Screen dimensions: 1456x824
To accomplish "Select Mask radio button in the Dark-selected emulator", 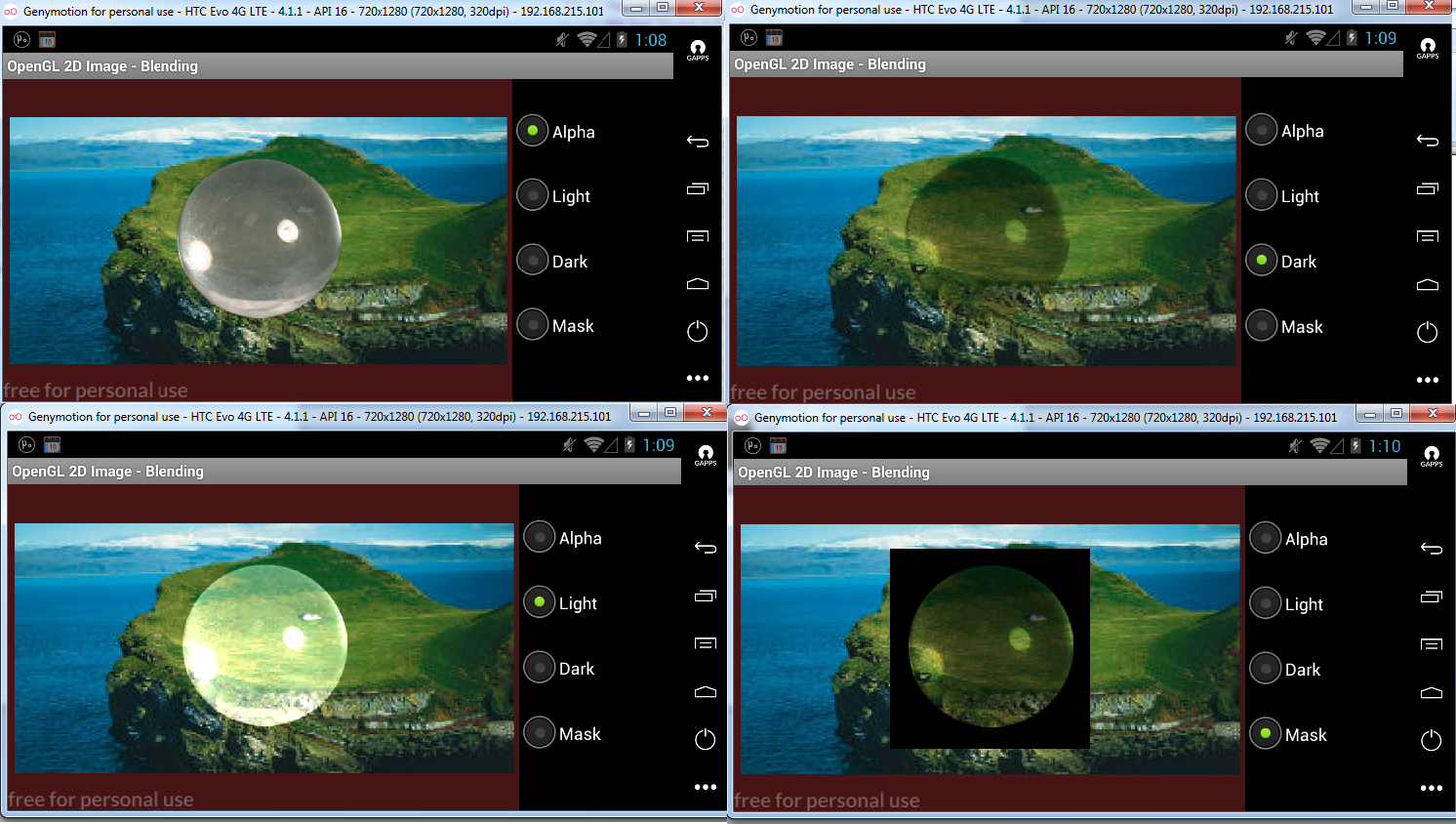I will coord(1262,326).
